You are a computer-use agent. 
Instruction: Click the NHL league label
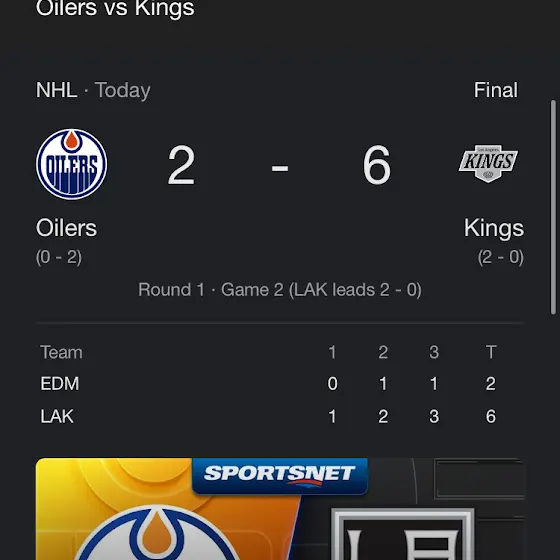(56, 90)
